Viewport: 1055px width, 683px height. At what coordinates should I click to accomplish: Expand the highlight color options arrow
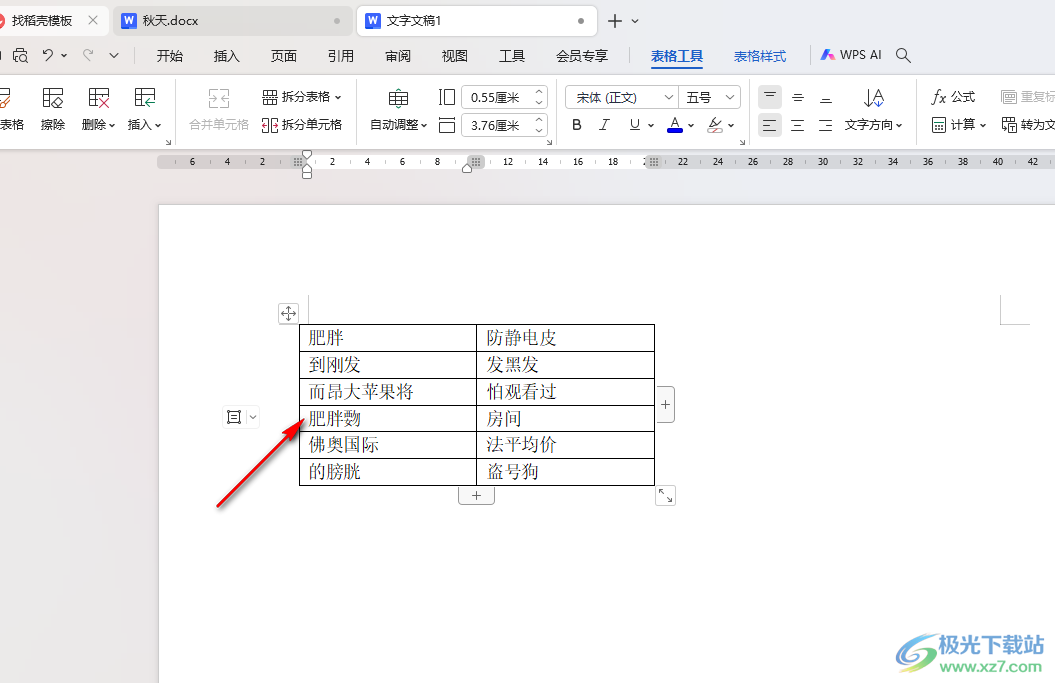pyautogui.click(x=731, y=125)
